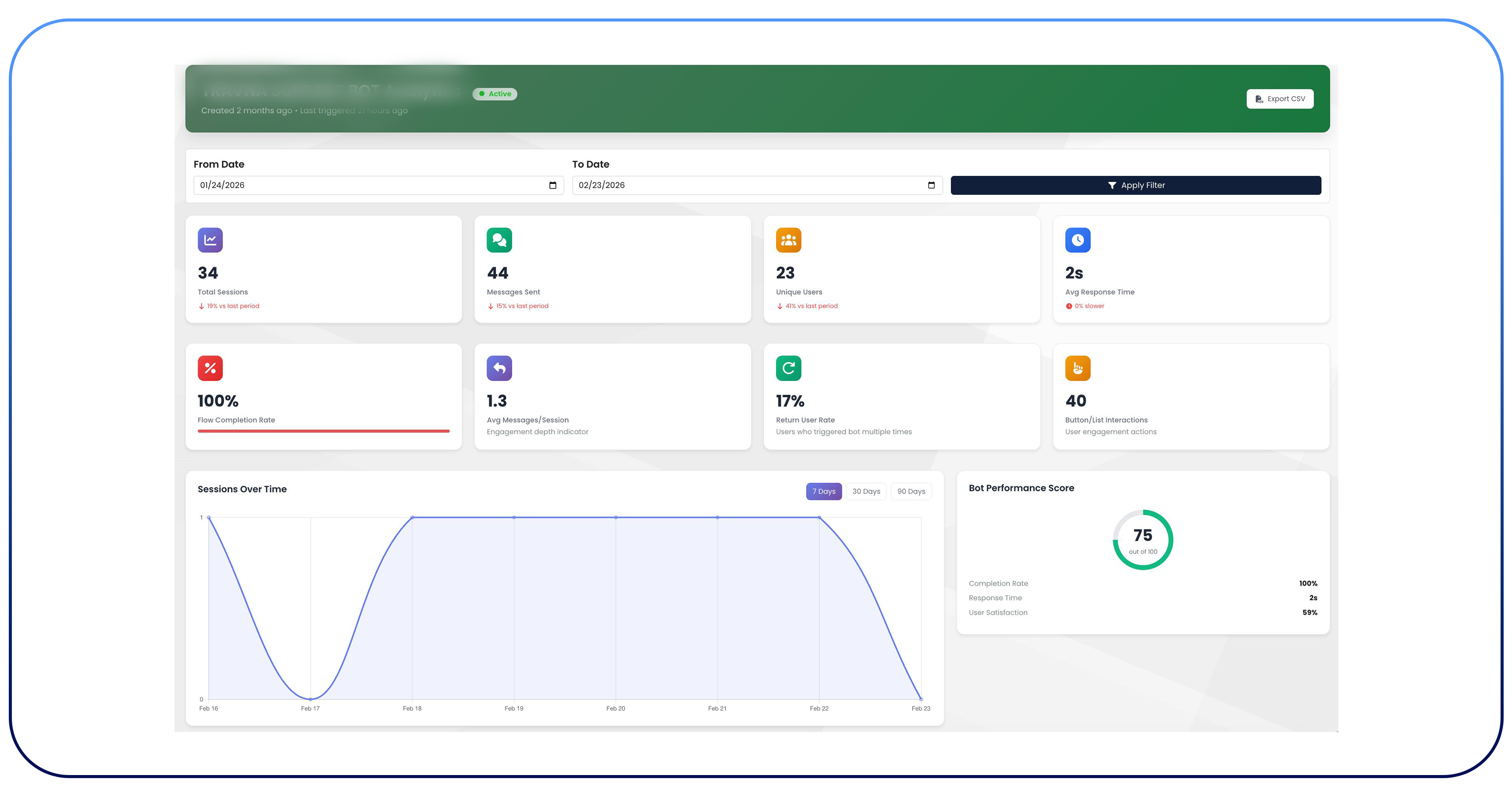The height and width of the screenshot is (808, 1512).
Task: Click the From Date input field
Action: coord(352,186)
